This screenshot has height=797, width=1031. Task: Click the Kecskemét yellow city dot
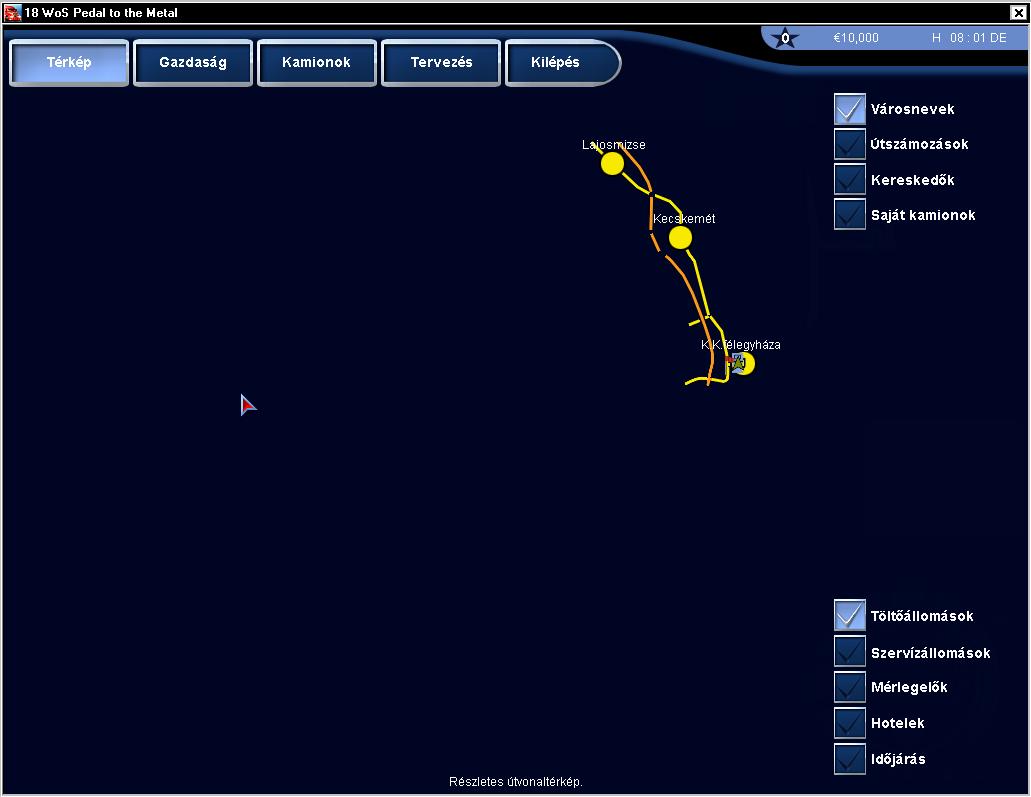pos(680,237)
